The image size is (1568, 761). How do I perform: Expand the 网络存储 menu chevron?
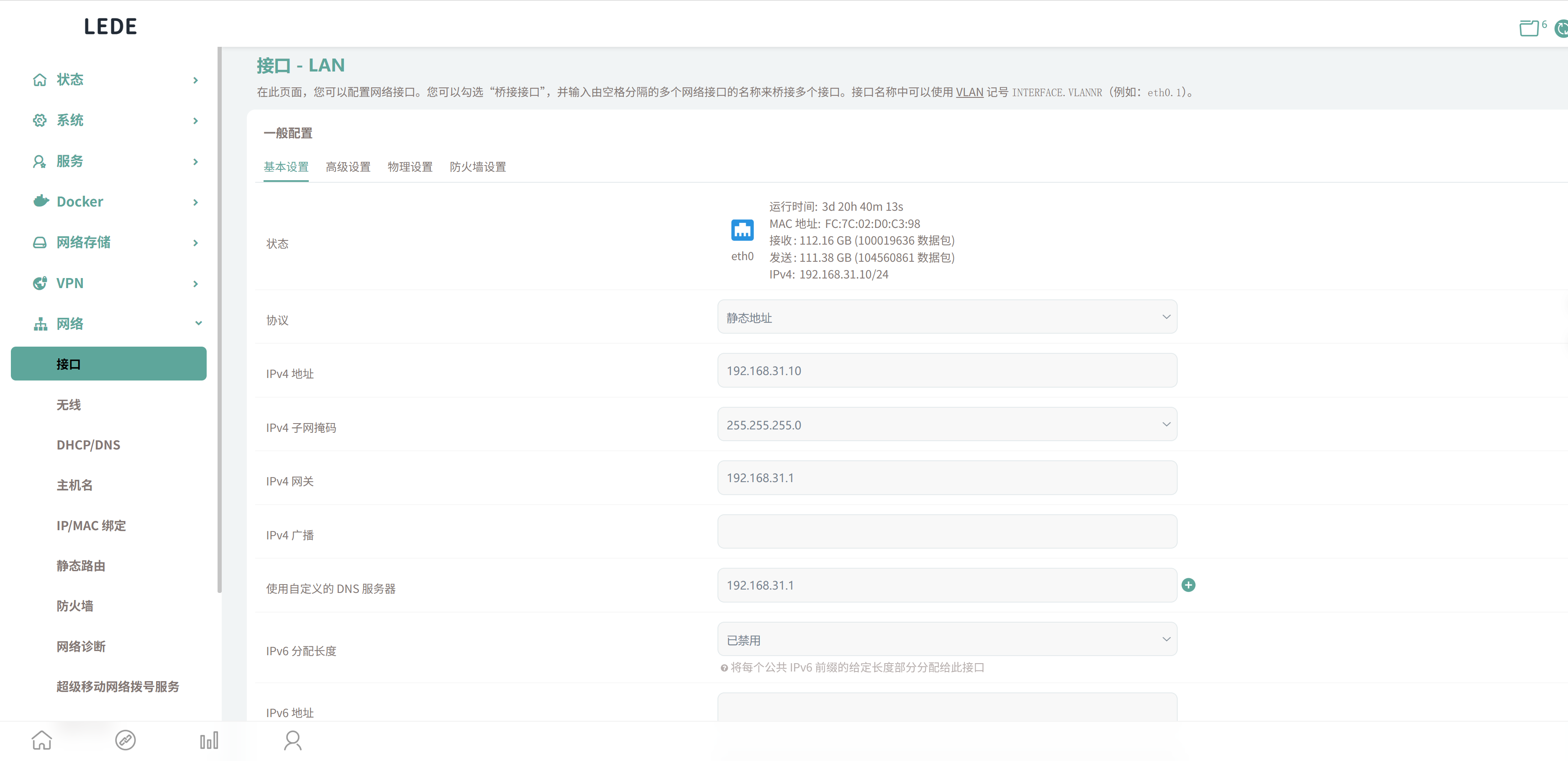(x=195, y=243)
